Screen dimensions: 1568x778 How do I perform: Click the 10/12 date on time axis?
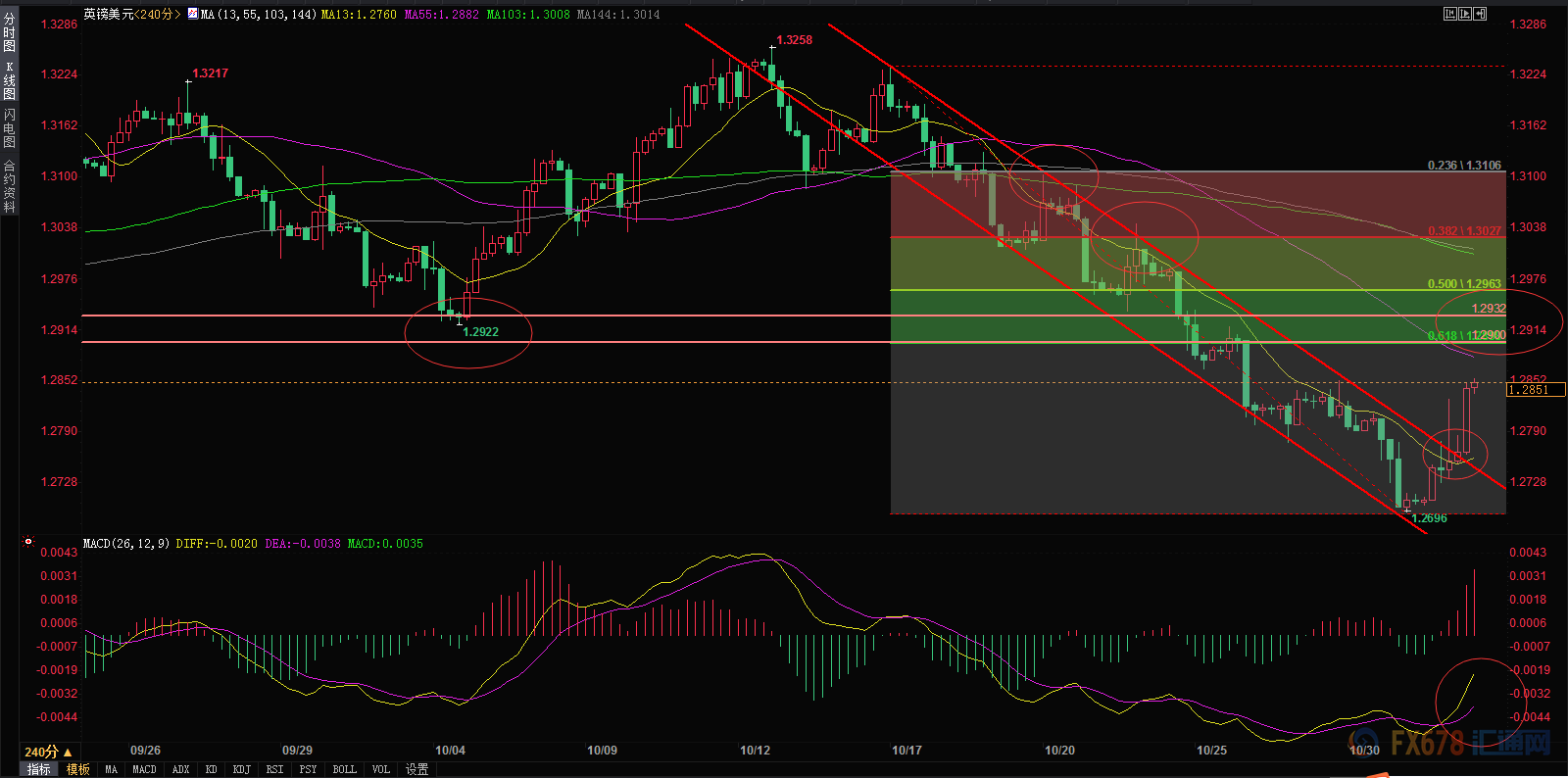tap(755, 751)
